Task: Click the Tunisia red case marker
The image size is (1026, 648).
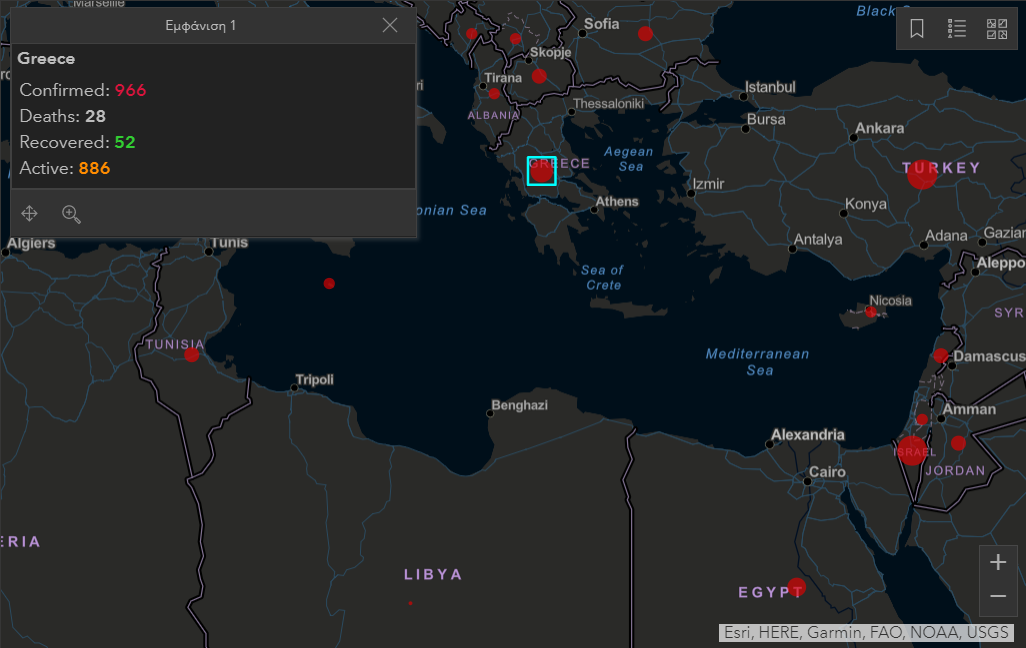Action: [191, 354]
